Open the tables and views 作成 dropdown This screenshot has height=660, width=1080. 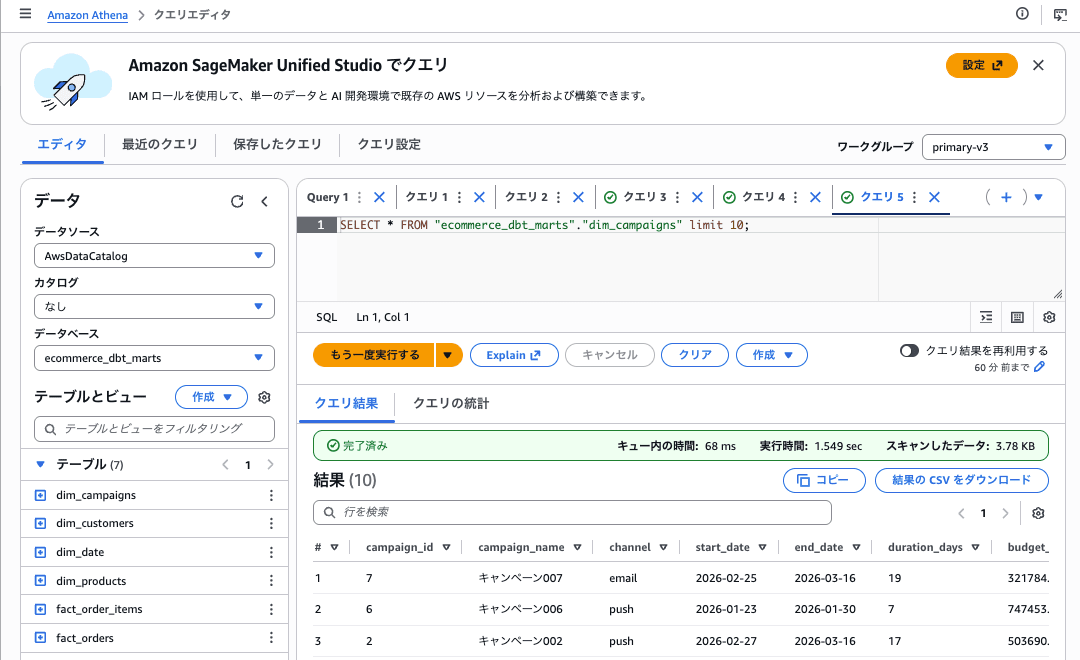211,398
